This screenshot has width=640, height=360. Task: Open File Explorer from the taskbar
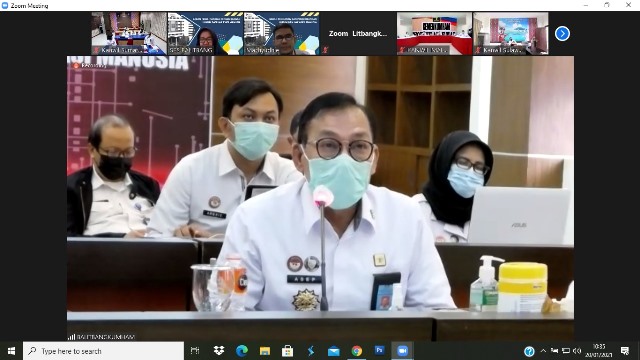[x=264, y=351]
